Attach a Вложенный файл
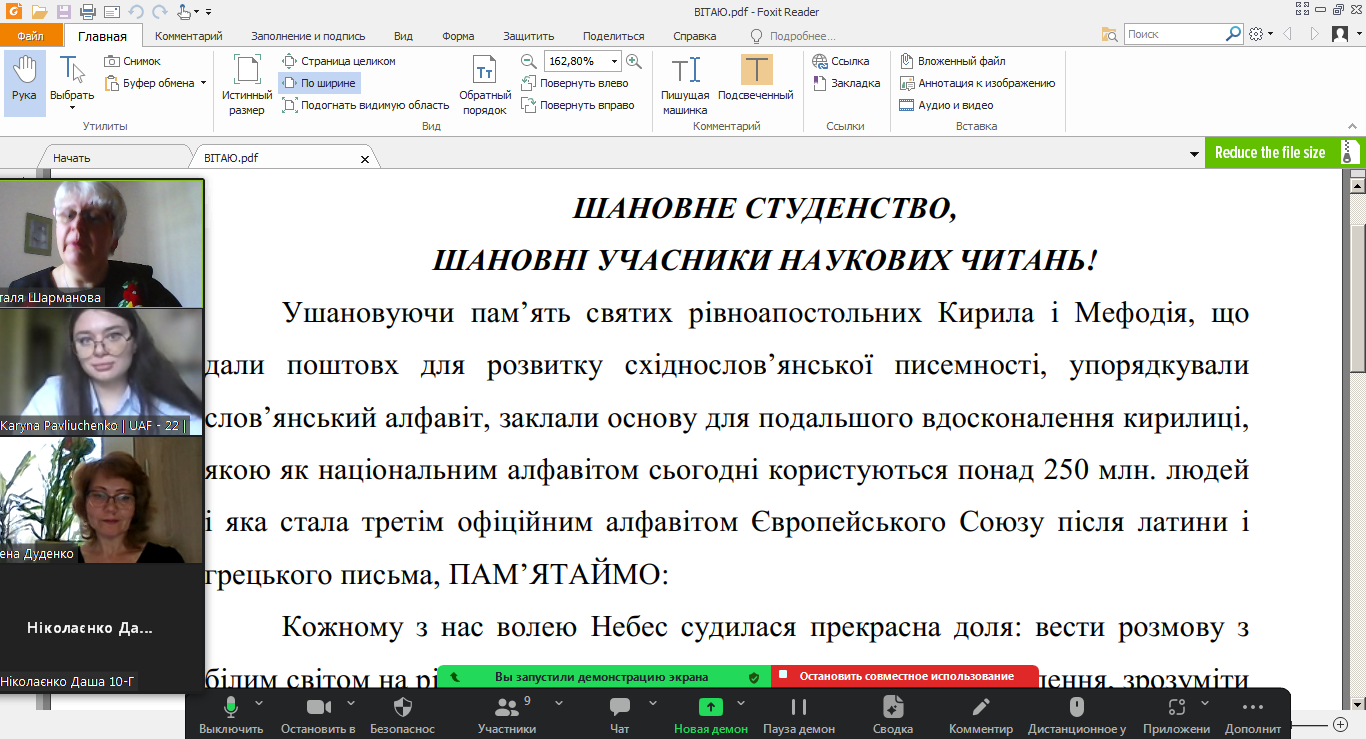Screen dimensions: 1366x739 tap(953, 61)
